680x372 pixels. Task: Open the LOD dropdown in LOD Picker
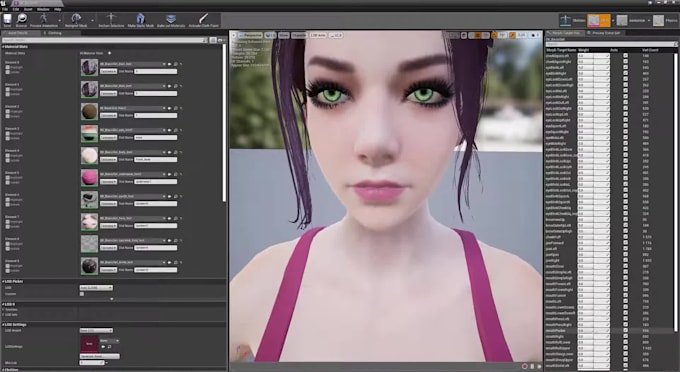(96, 287)
